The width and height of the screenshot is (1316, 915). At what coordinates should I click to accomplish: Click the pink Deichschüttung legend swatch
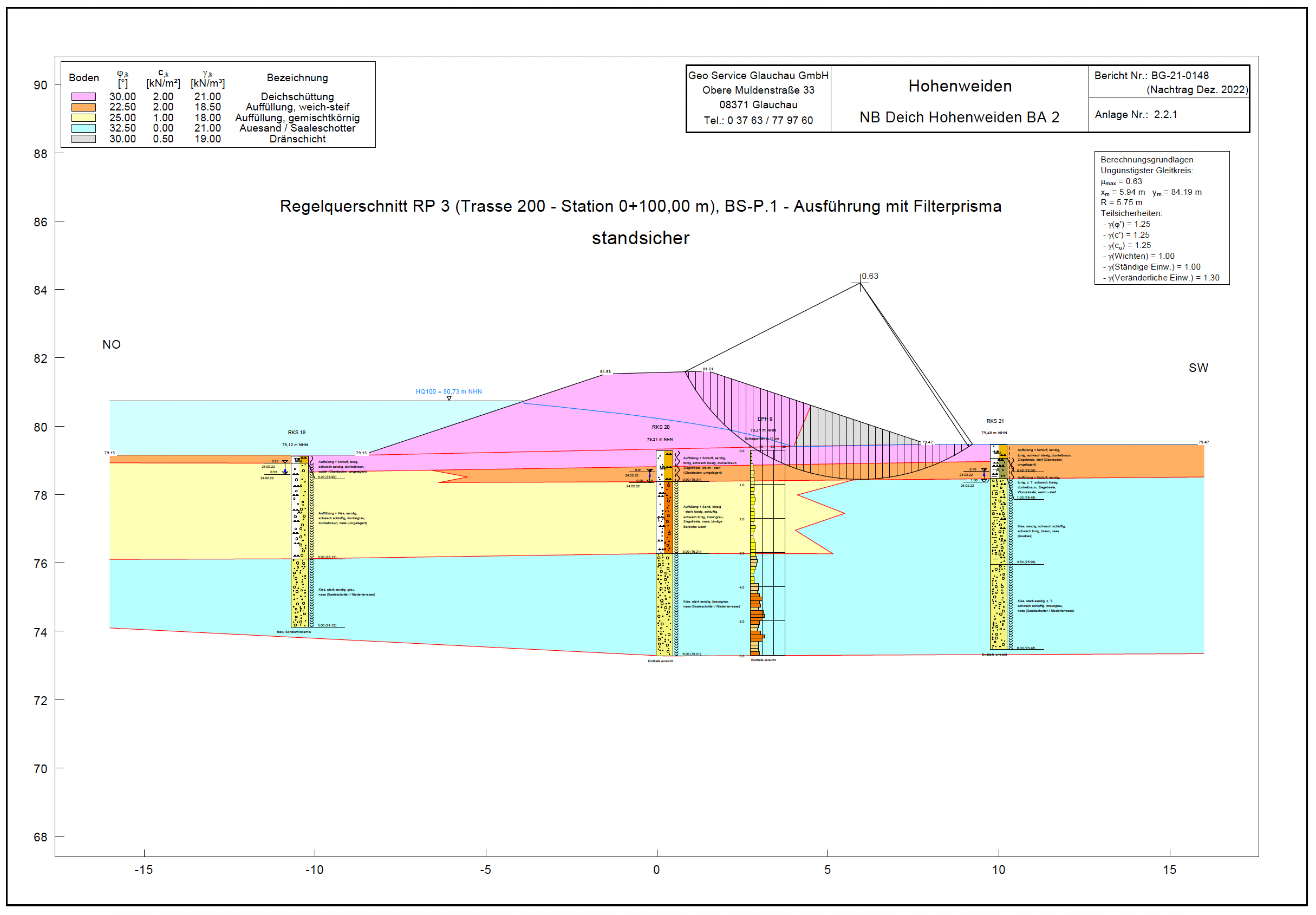(83, 97)
